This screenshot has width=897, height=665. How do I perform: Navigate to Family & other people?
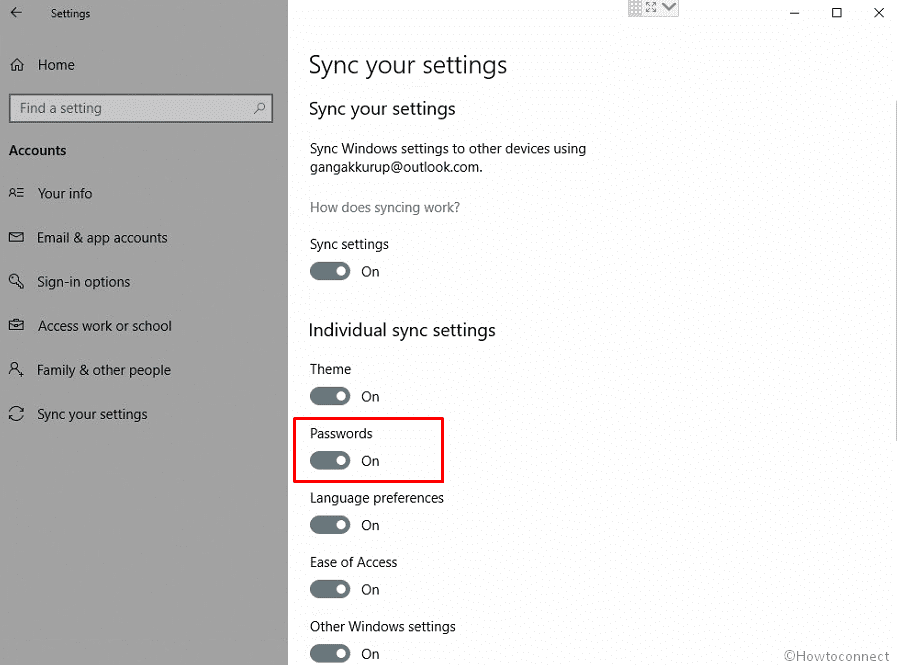103,369
